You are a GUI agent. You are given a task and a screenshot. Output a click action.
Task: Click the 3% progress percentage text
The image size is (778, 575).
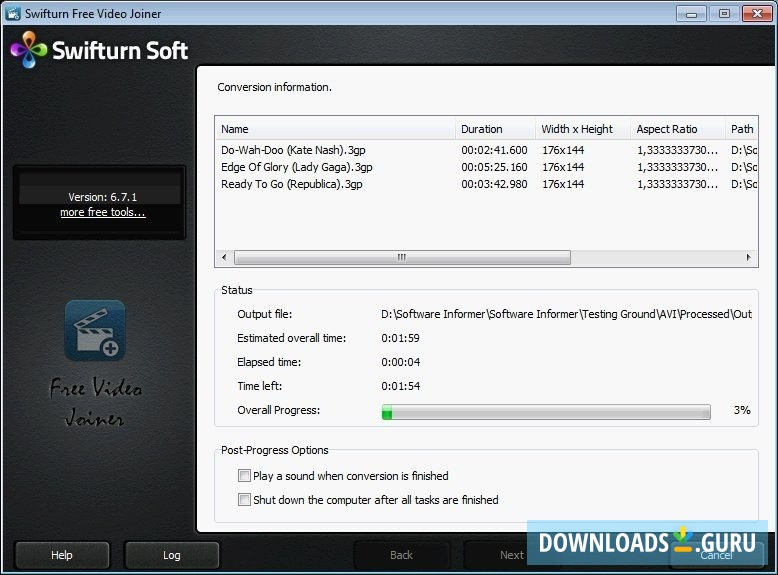point(742,410)
